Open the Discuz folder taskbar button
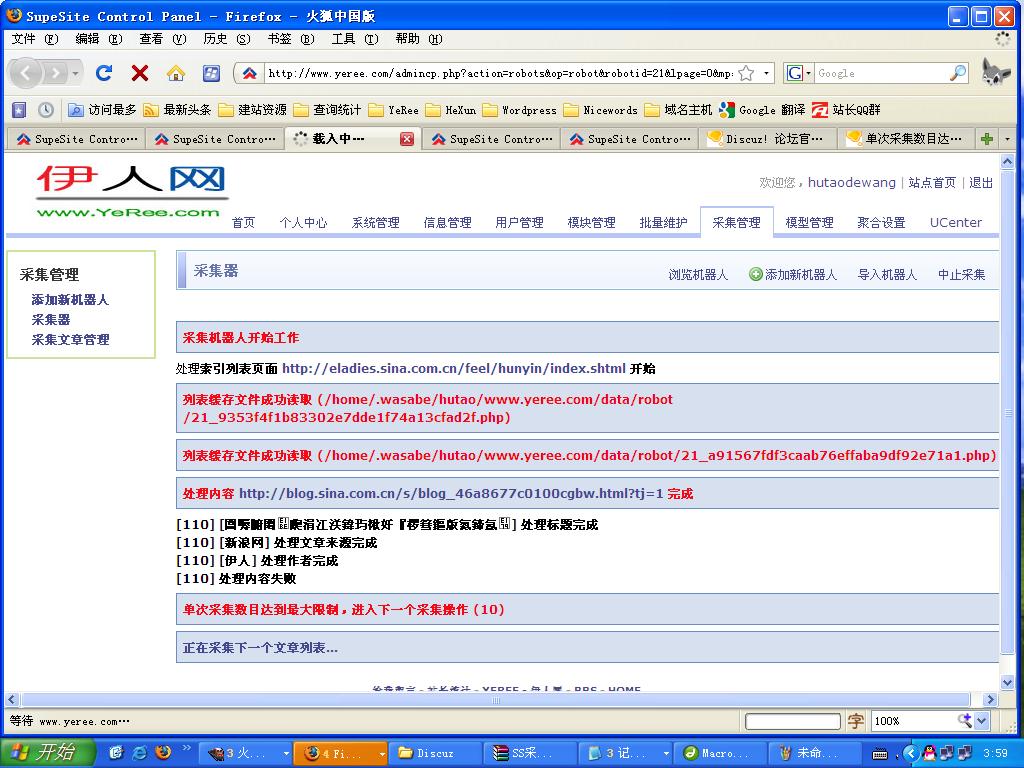The width and height of the screenshot is (1024, 768). (435, 753)
